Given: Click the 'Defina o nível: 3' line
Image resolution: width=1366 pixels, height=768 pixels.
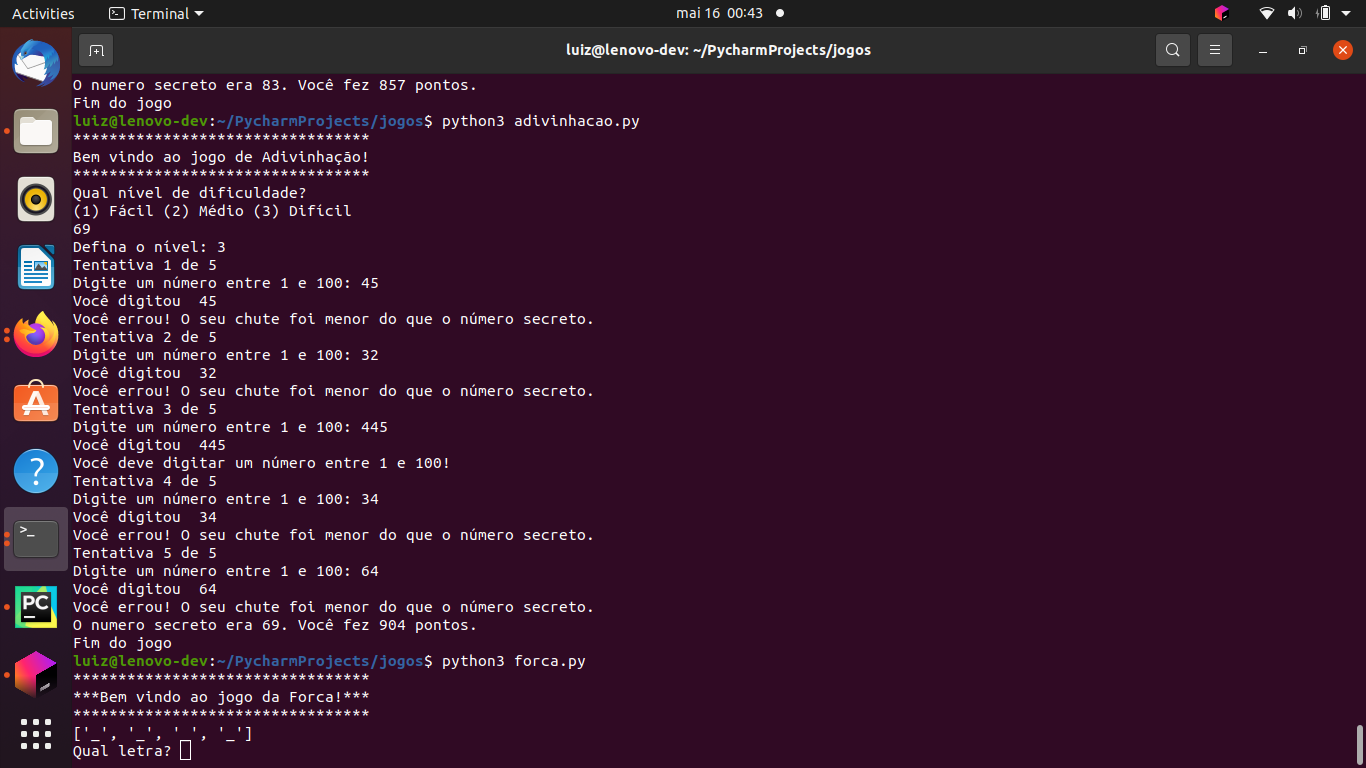Looking at the screenshot, I should point(149,247).
